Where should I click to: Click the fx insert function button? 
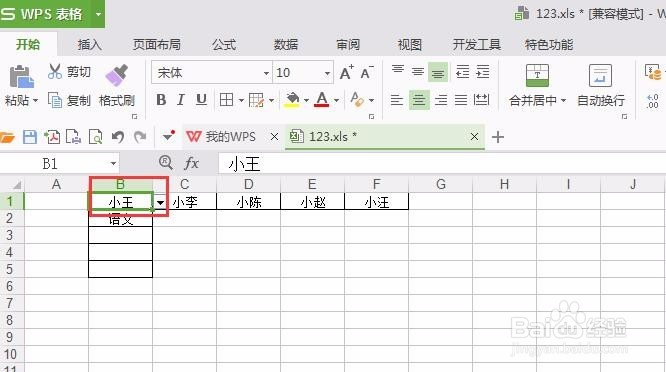[192, 163]
